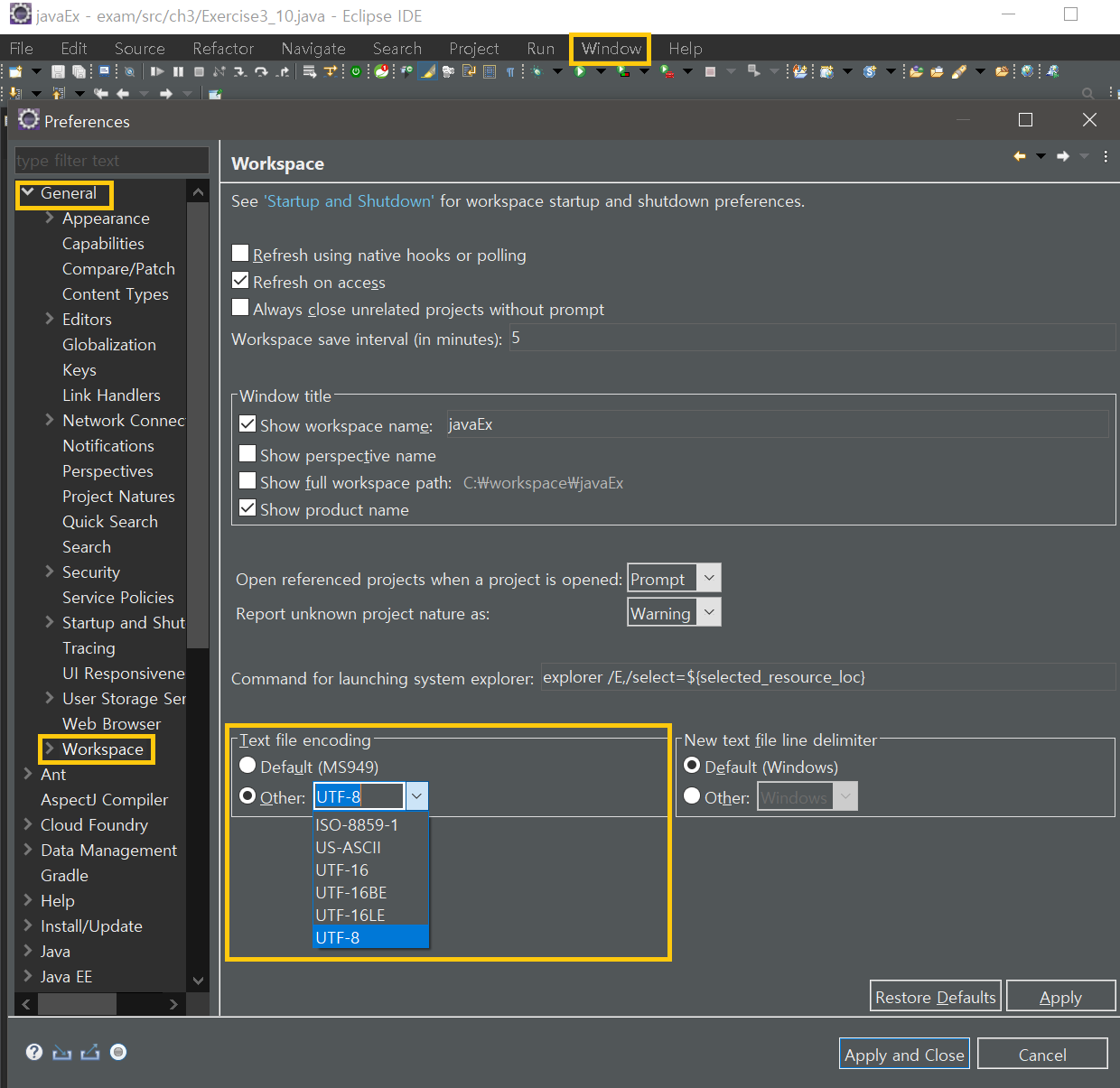1120x1088 pixels.
Task: Click the Import preferences icon at bottom
Action: (x=61, y=1052)
